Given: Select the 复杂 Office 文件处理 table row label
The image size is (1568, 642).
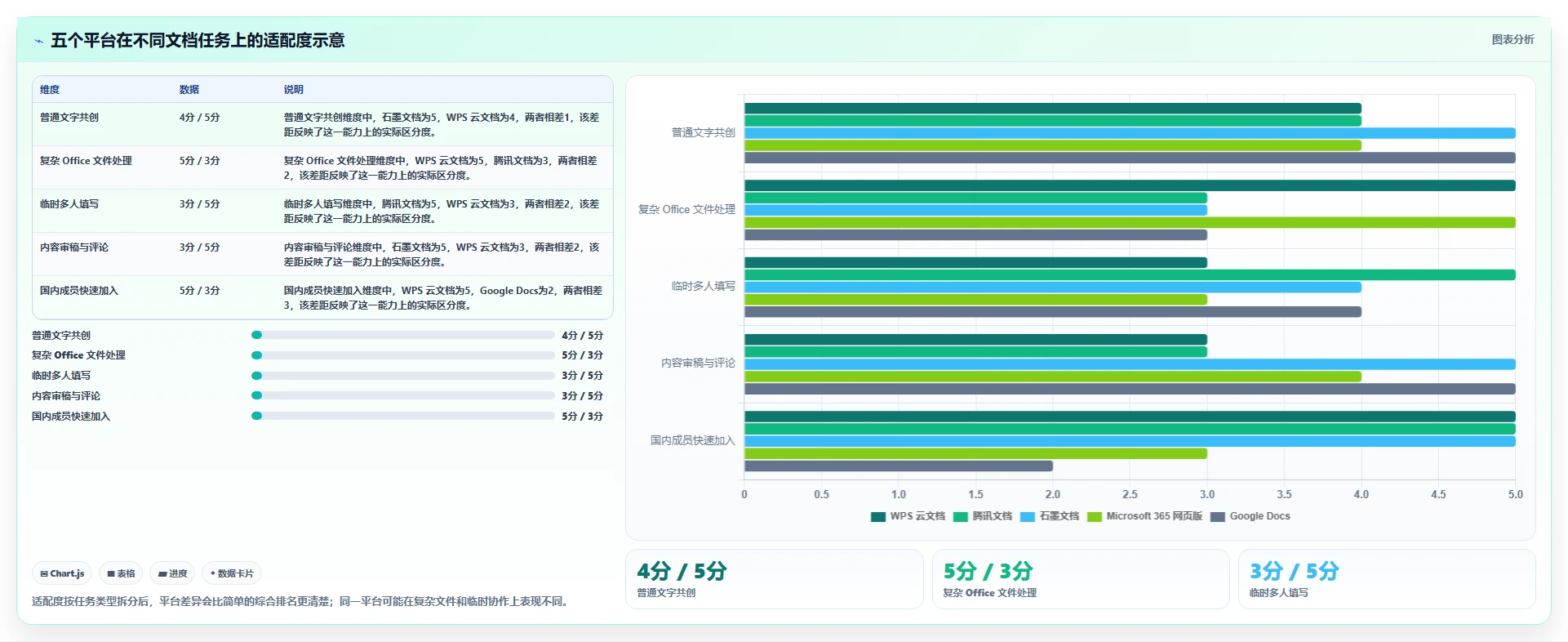Looking at the screenshot, I should [86, 161].
